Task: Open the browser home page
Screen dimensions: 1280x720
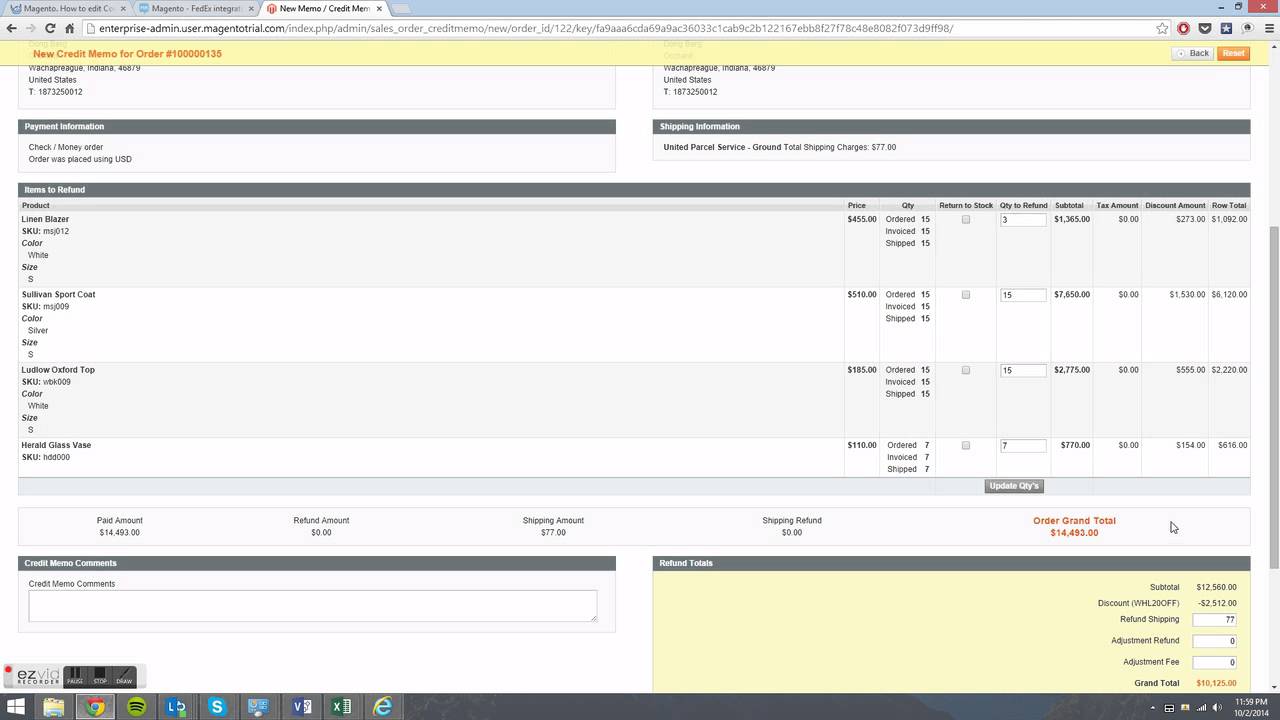Action: 72,28
